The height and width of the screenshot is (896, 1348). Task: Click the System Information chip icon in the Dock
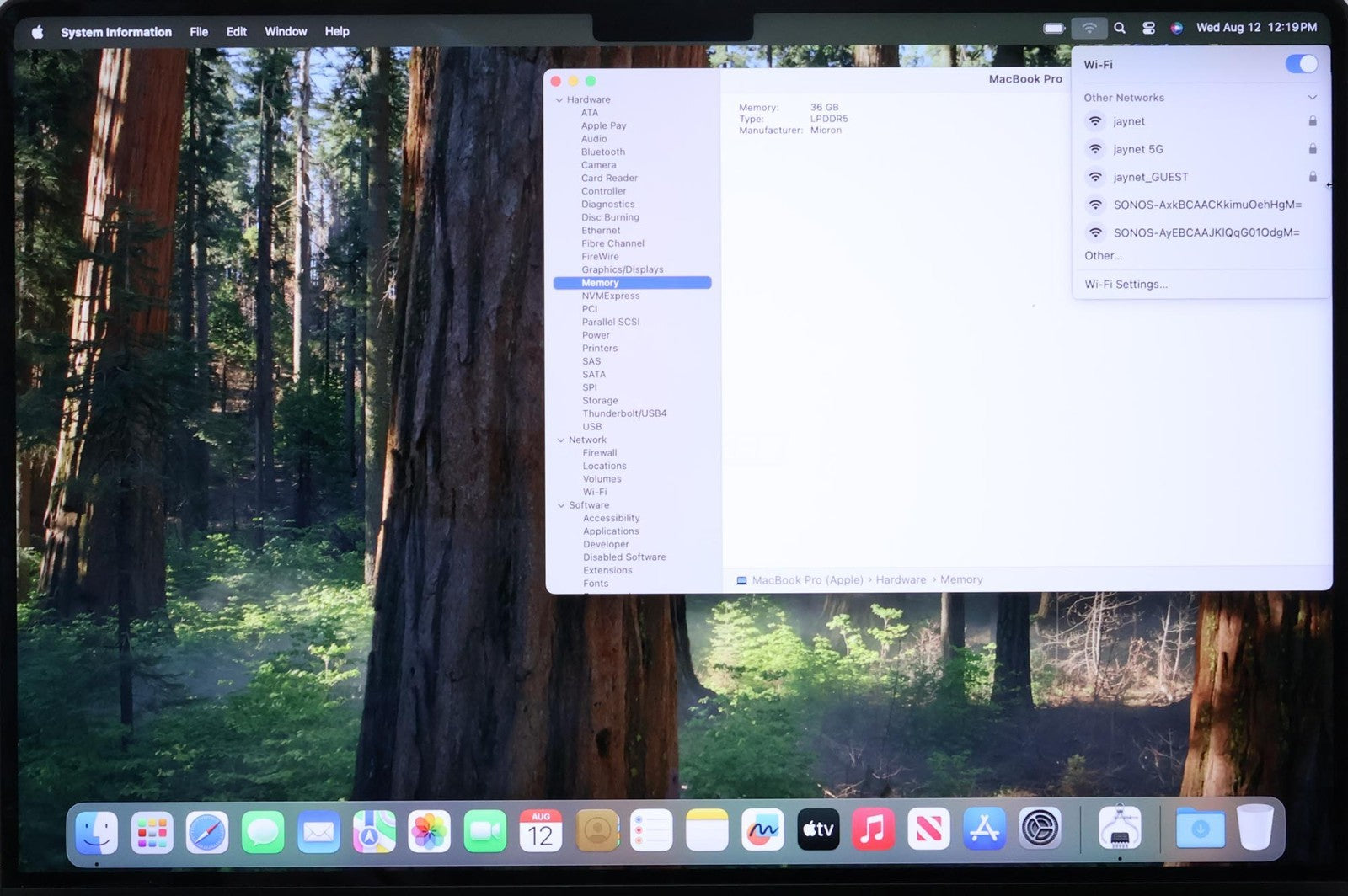[1120, 828]
